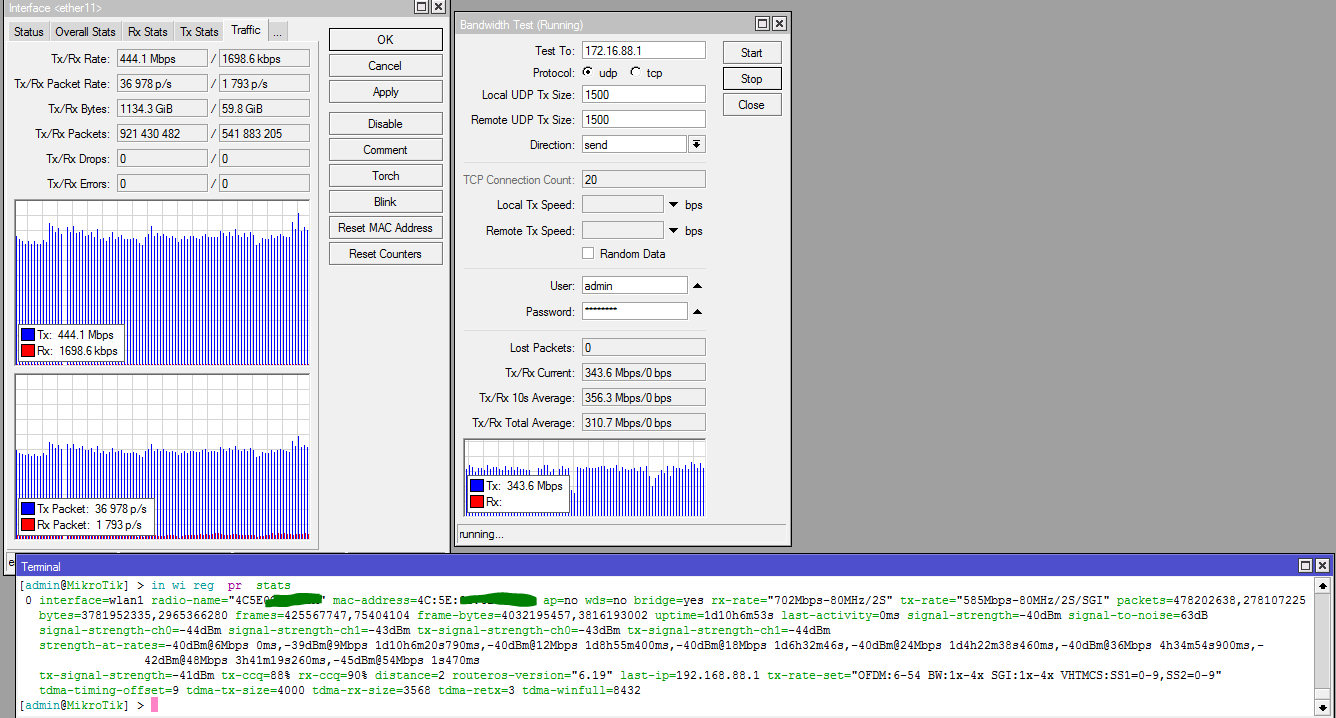This screenshot has height=718, width=1336.
Task: Click the Start button in Bandwidth Test
Action: [751, 52]
